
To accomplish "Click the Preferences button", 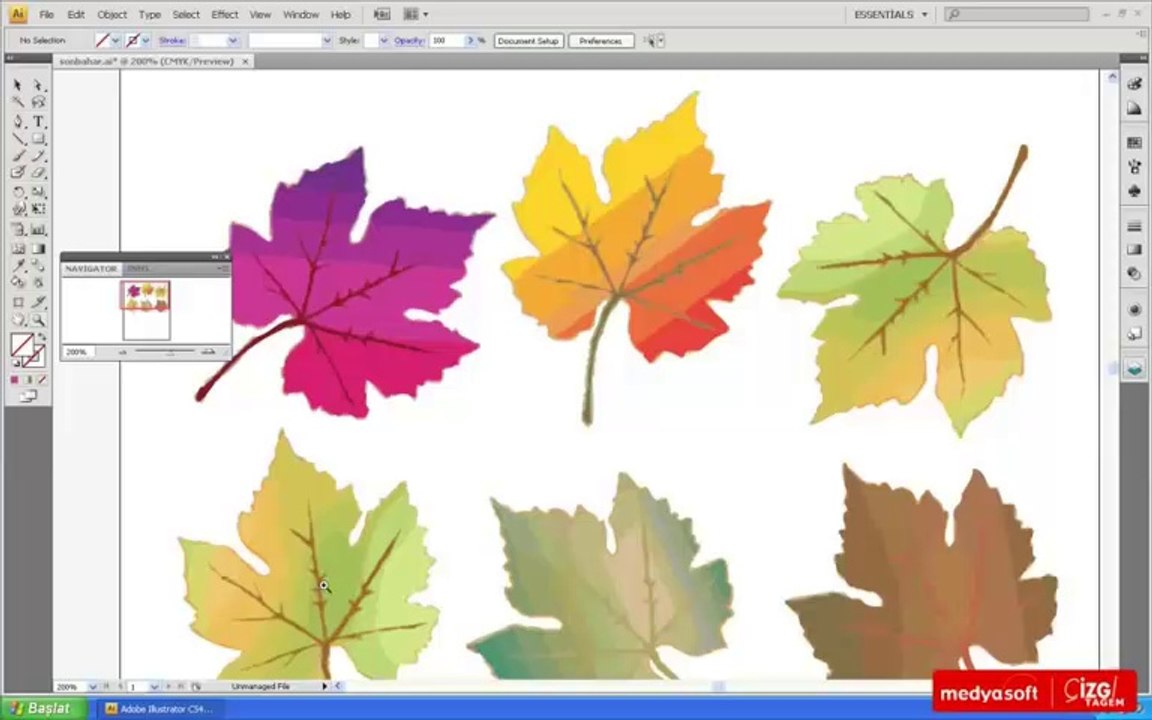I will [601, 41].
